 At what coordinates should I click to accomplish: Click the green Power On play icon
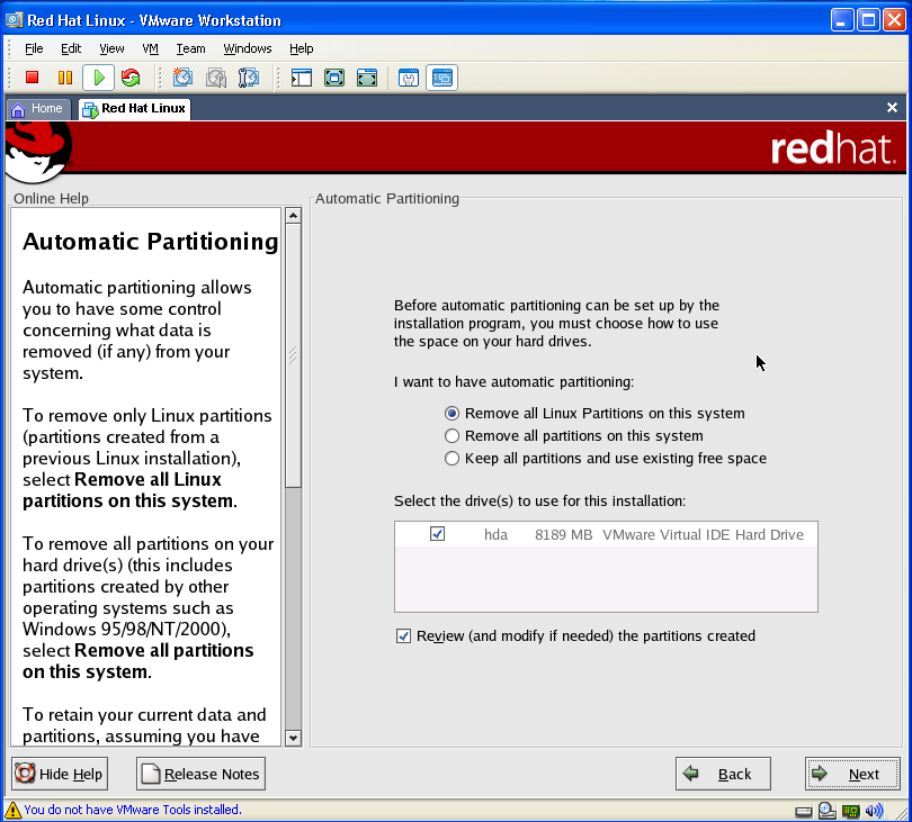98,77
